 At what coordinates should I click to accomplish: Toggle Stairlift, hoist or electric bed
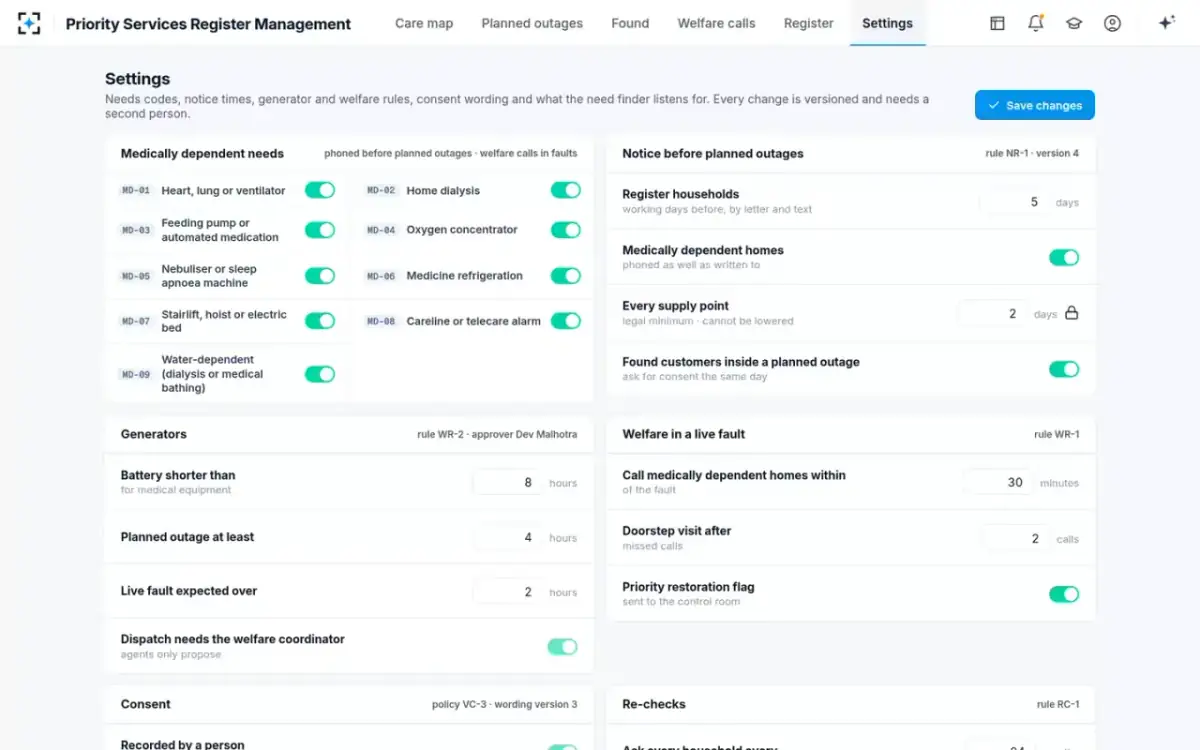click(320, 321)
